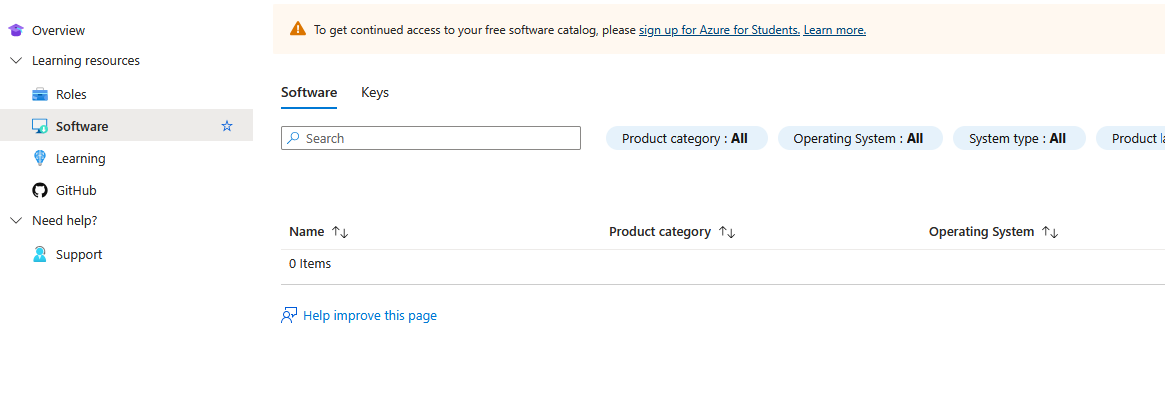Click the Learning lightbulb icon

(40, 158)
